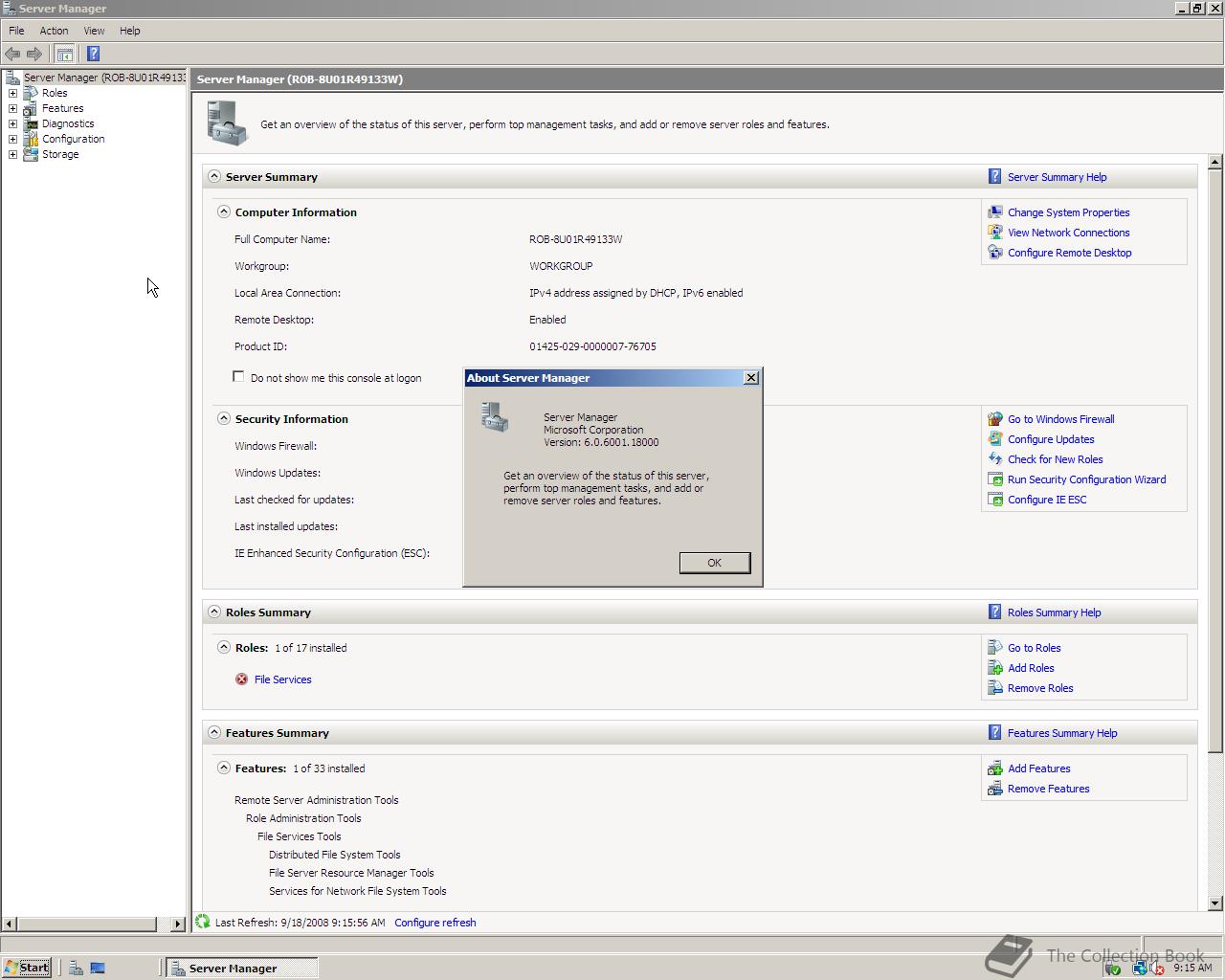
Task: Click main pane scrollbar down arrow
Action: [1215, 902]
